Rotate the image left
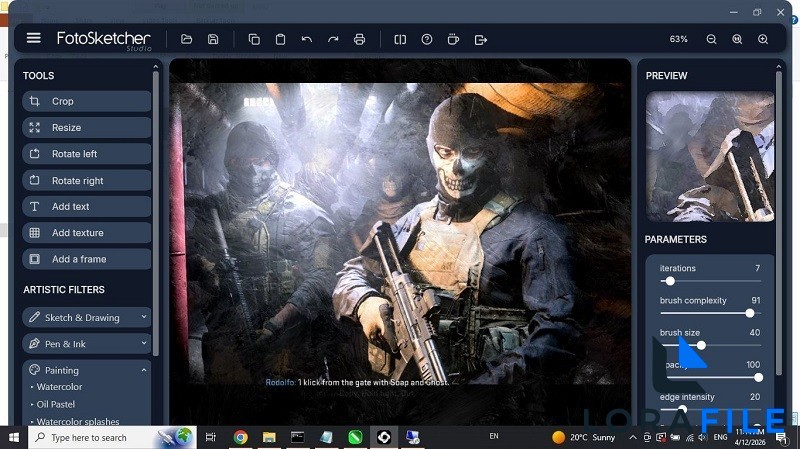This screenshot has height=449, width=800. click(87, 154)
